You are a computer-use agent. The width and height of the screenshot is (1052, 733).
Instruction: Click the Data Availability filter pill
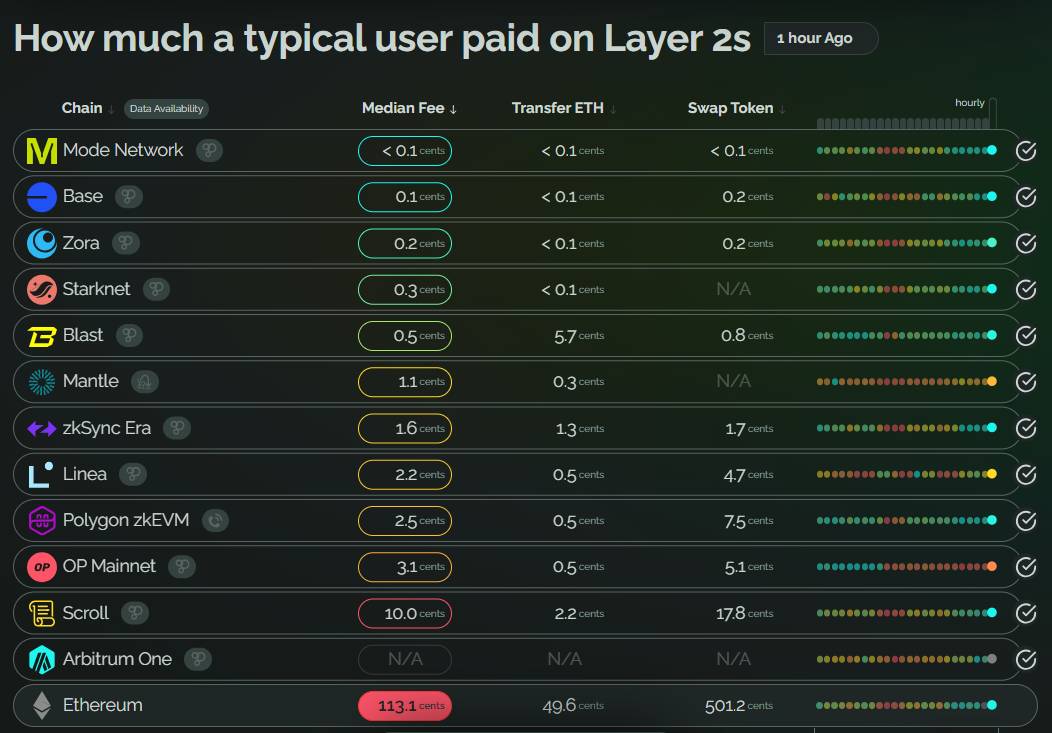(x=166, y=109)
